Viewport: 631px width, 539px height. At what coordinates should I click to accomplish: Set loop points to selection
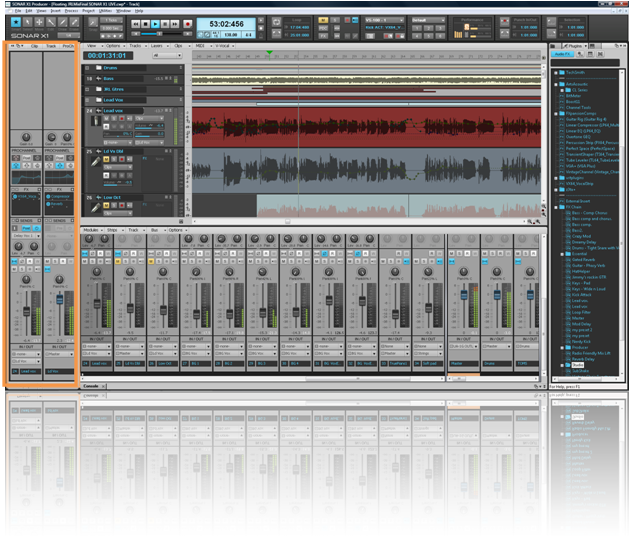click(276, 33)
